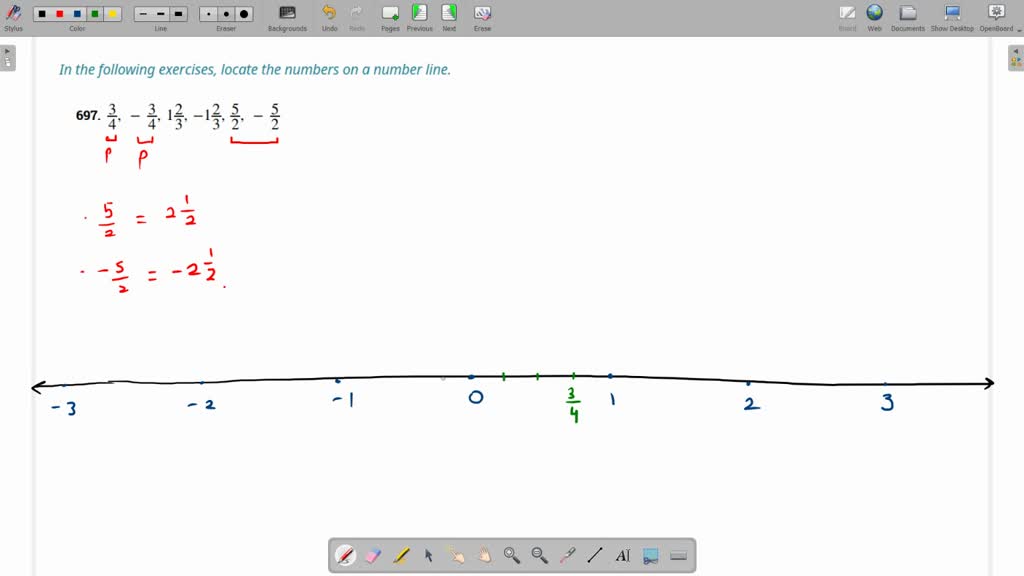The height and width of the screenshot is (576, 1024).
Task: Select the laser pointer tool
Action: [x=567, y=555]
